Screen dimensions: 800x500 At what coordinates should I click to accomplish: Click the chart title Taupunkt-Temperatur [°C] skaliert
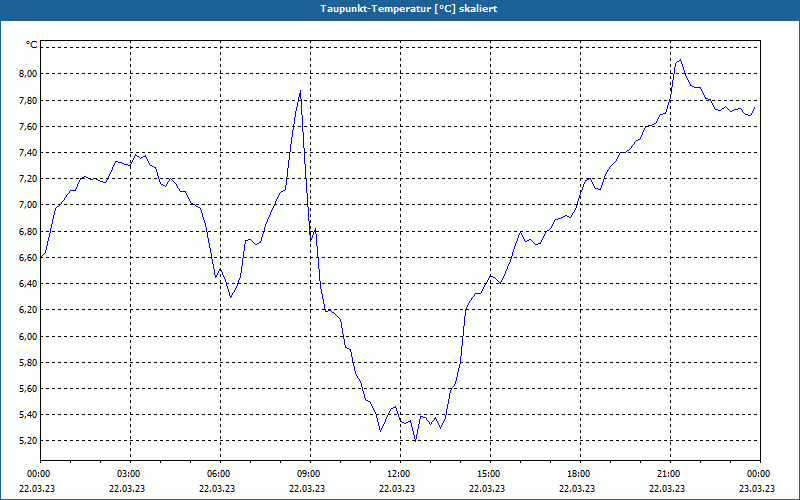[409, 9]
